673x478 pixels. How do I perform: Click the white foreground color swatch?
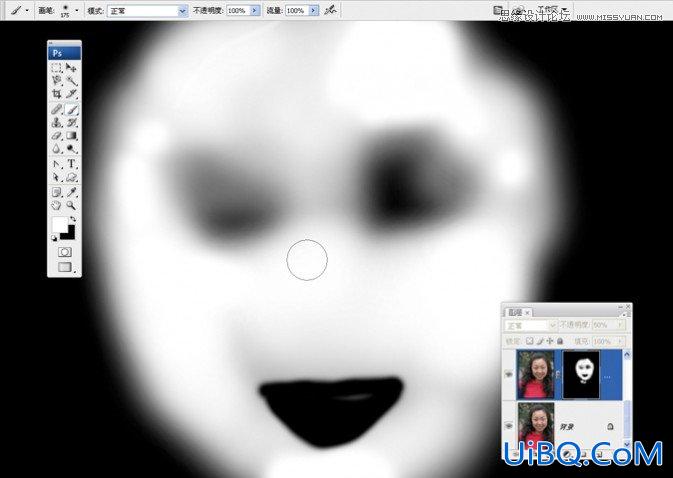click(59, 224)
